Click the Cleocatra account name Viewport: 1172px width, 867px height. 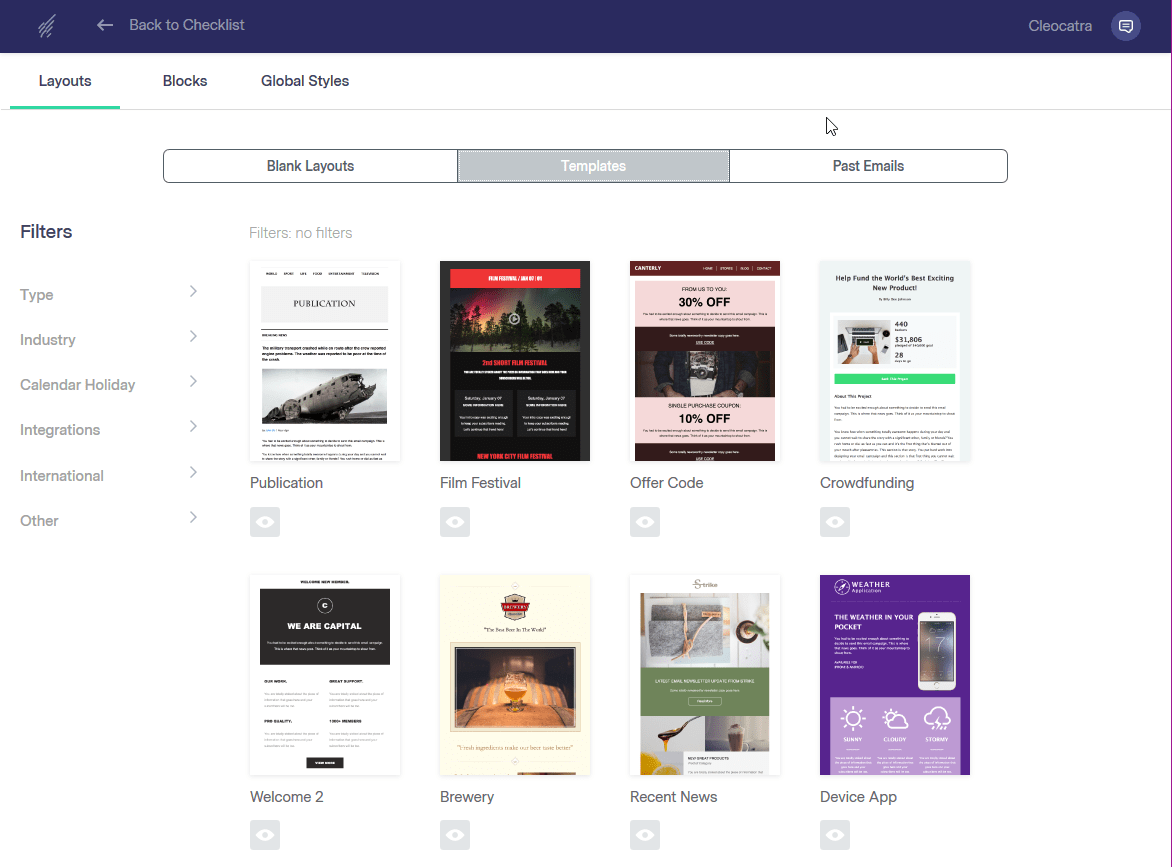(x=1060, y=26)
